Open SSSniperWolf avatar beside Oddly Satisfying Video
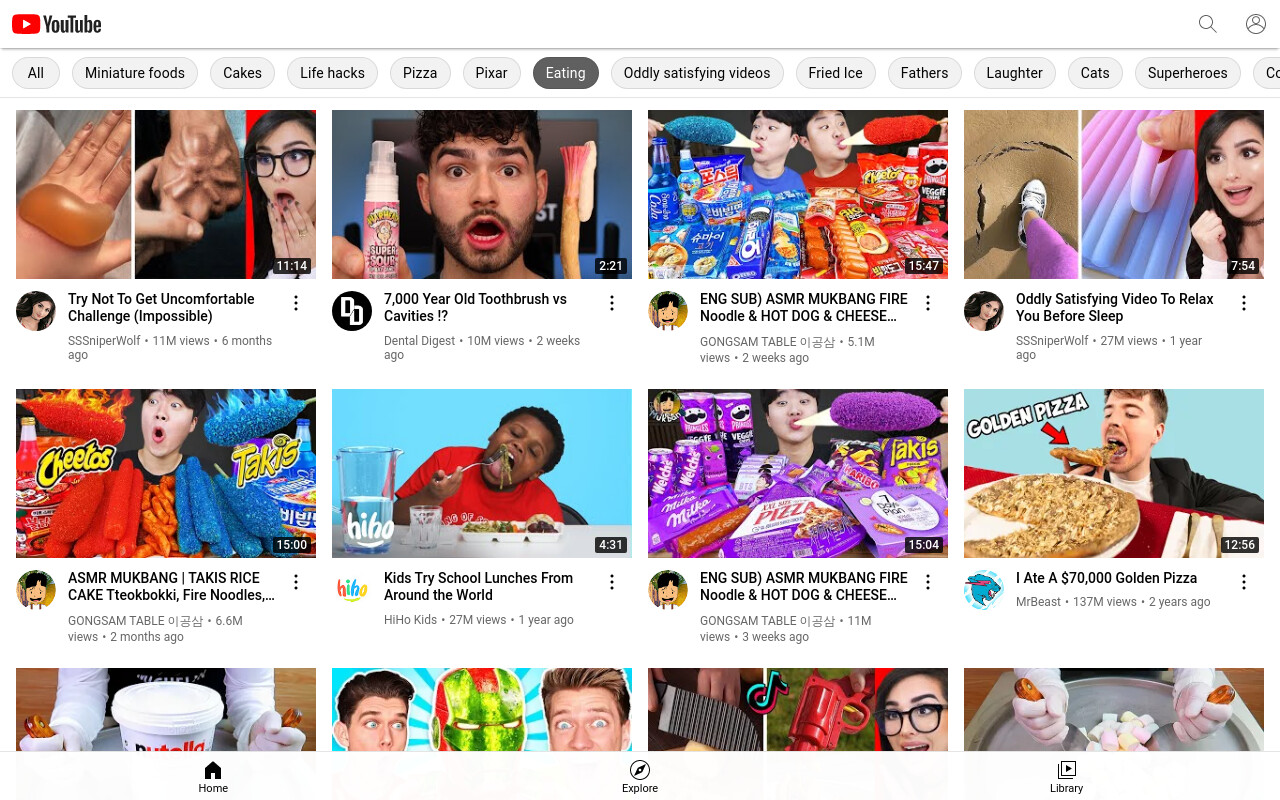Image resolution: width=1280 pixels, height=800 pixels. point(984,311)
